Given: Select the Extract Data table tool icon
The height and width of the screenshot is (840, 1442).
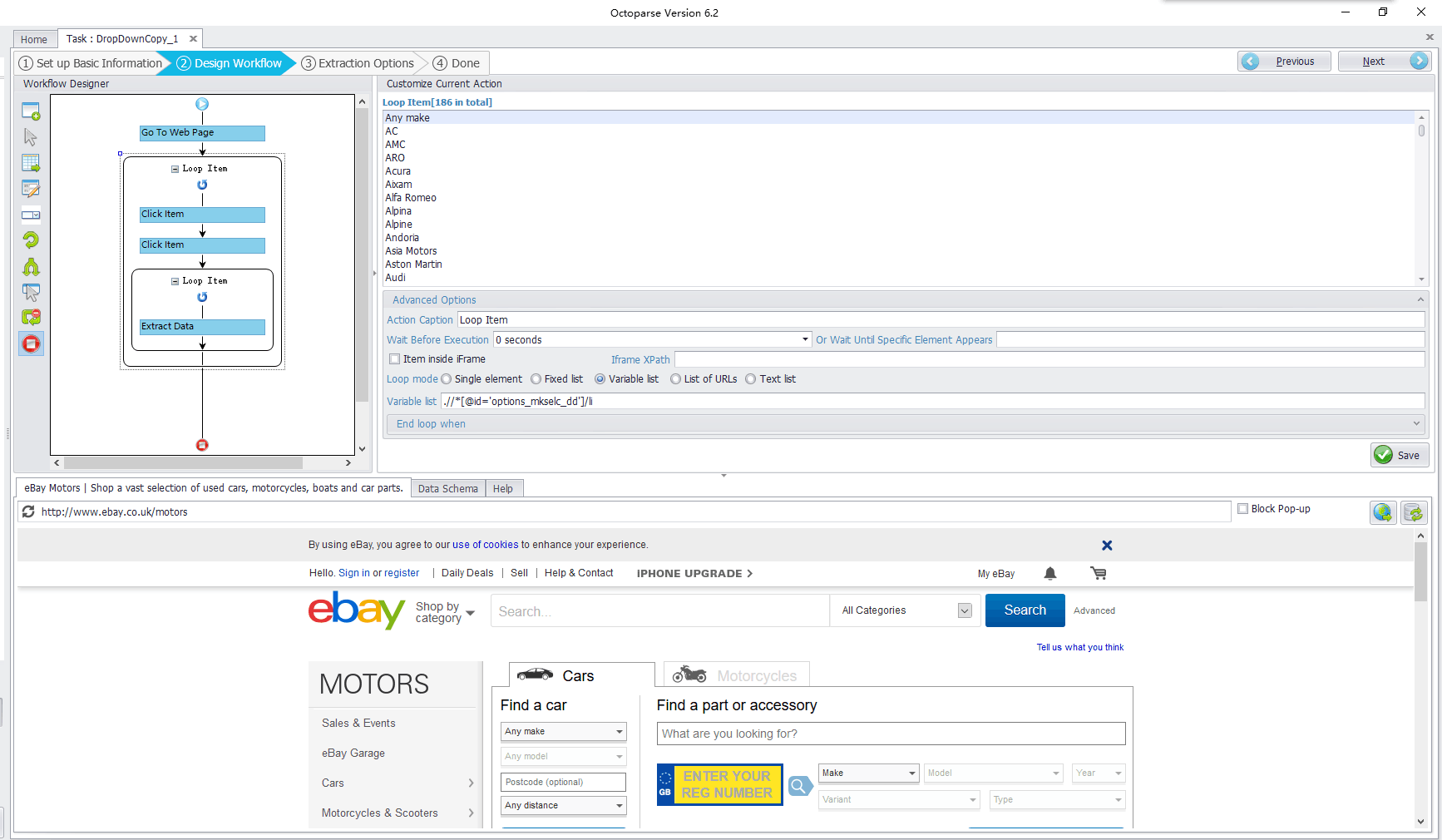Looking at the screenshot, I should tap(31, 163).
